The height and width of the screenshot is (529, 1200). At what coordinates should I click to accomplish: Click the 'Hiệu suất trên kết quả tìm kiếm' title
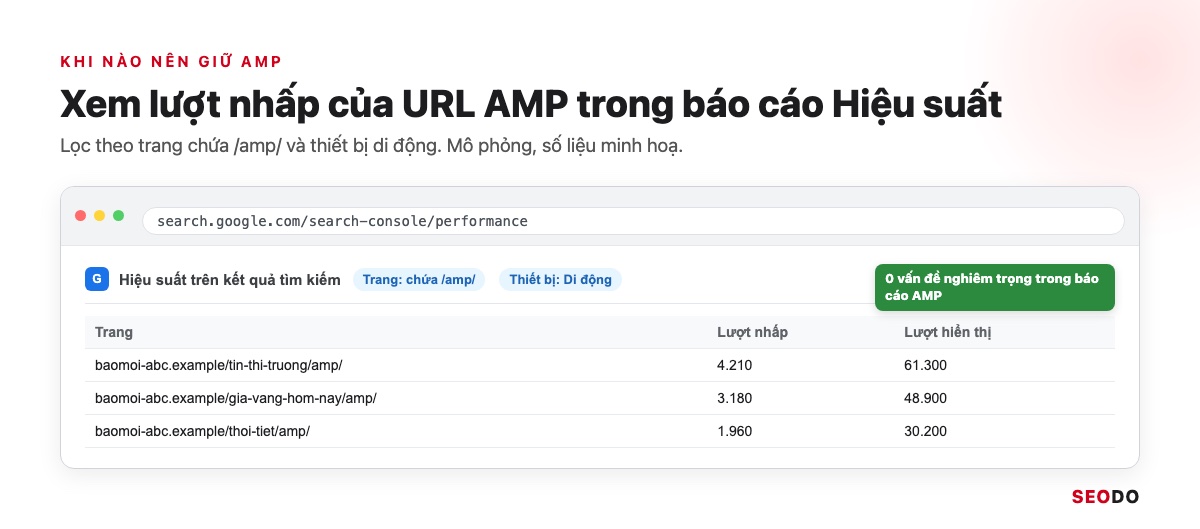230,280
